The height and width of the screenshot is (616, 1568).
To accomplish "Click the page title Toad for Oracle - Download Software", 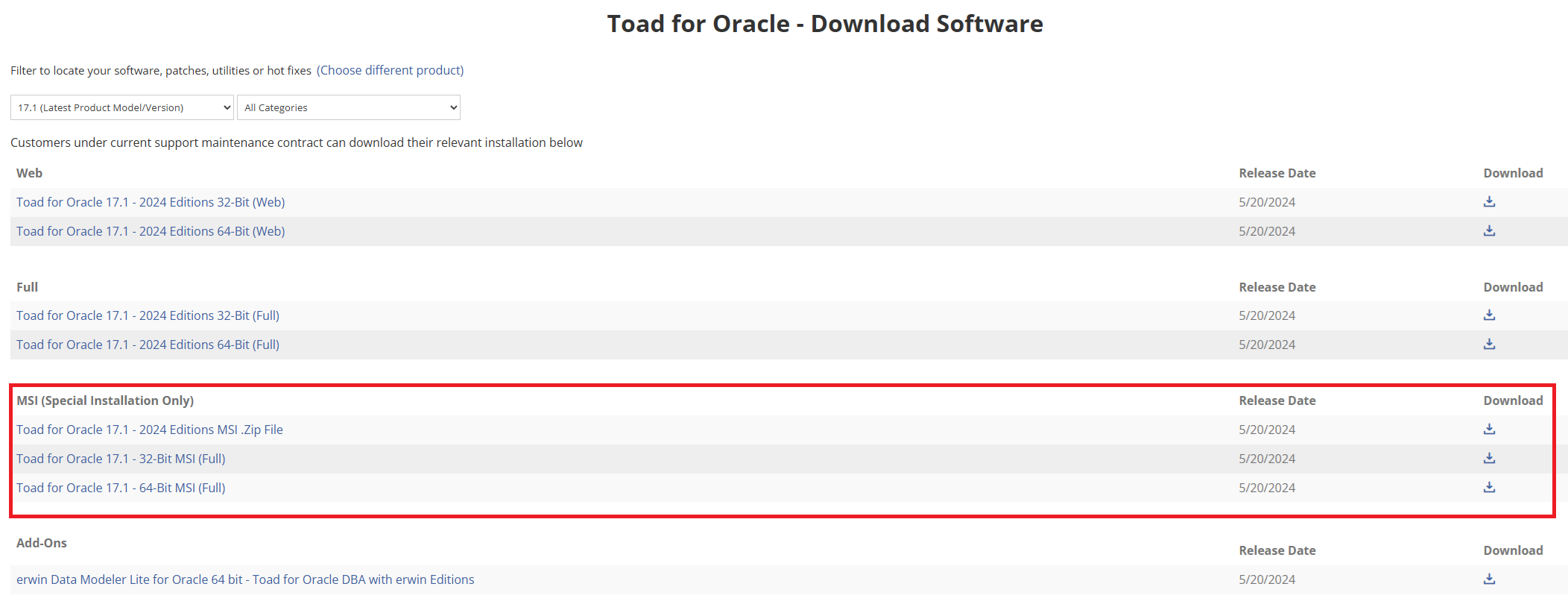I will click(825, 24).
